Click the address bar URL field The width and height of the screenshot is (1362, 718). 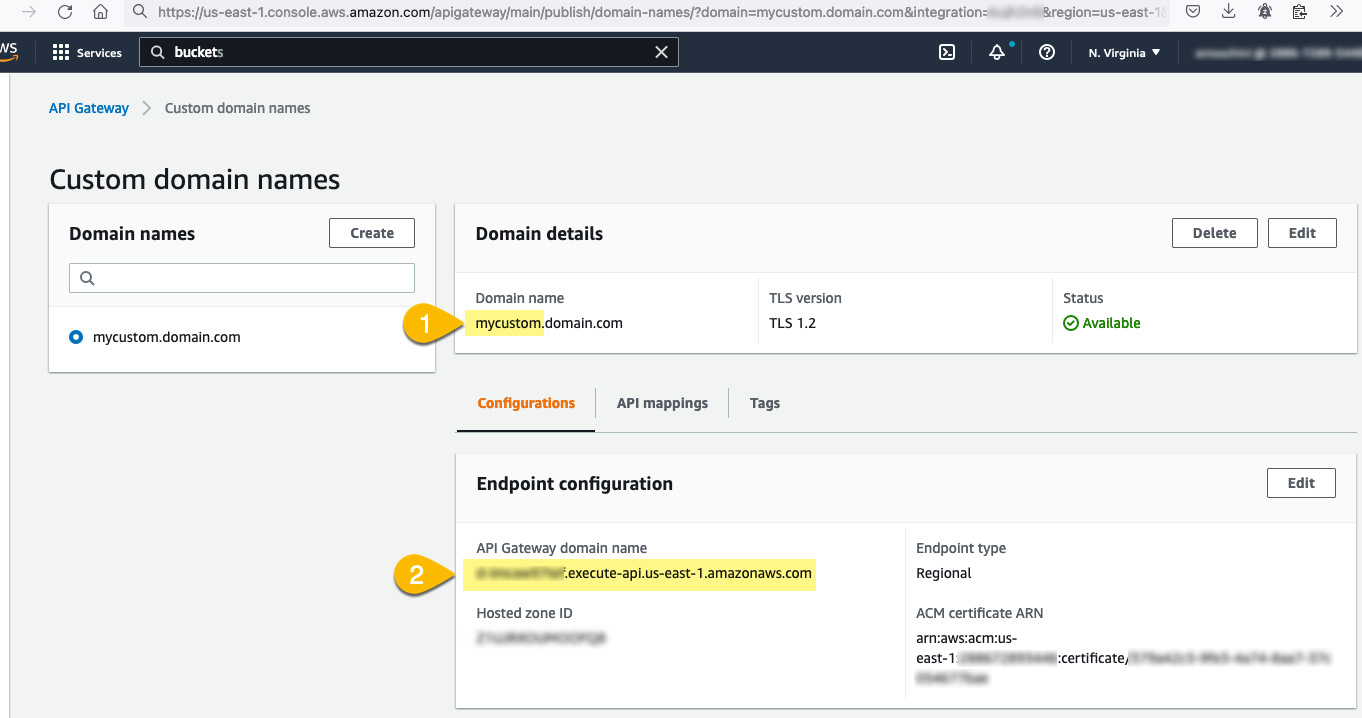click(x=646, y=12)
